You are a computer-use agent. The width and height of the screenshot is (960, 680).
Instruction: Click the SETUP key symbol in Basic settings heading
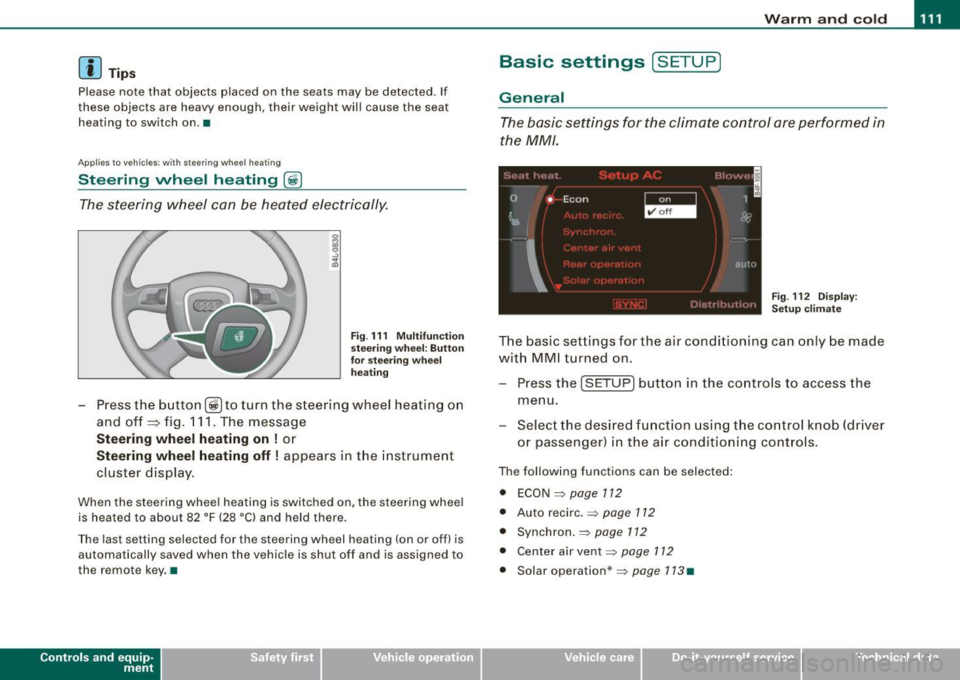(686, 62)
